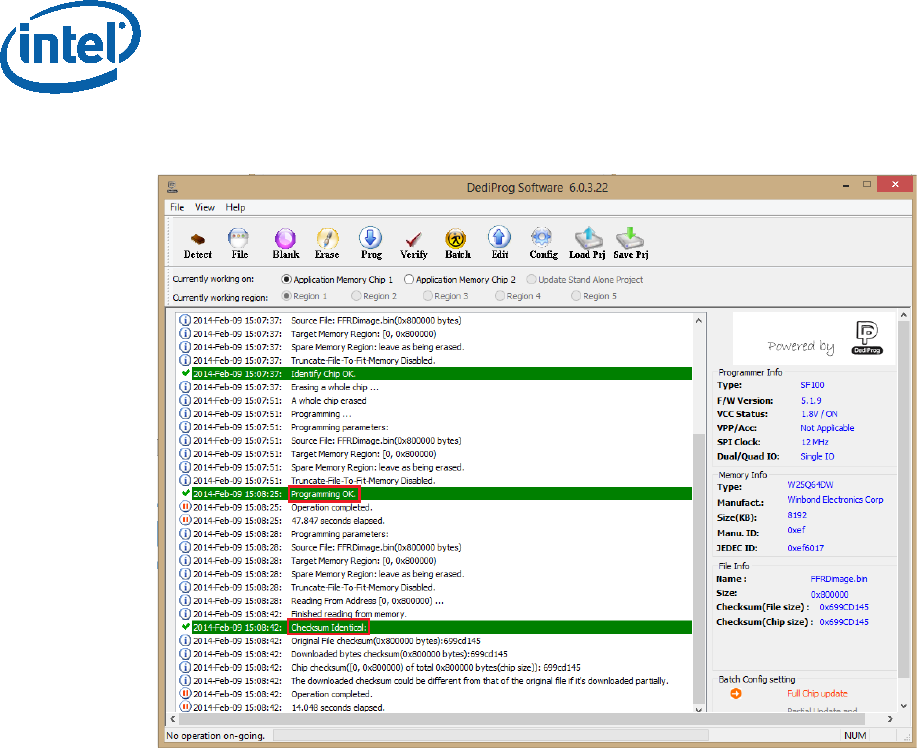Choose Region 3 radio button
The height and width of the screenshot is (748, 917).
pos(446,296)
